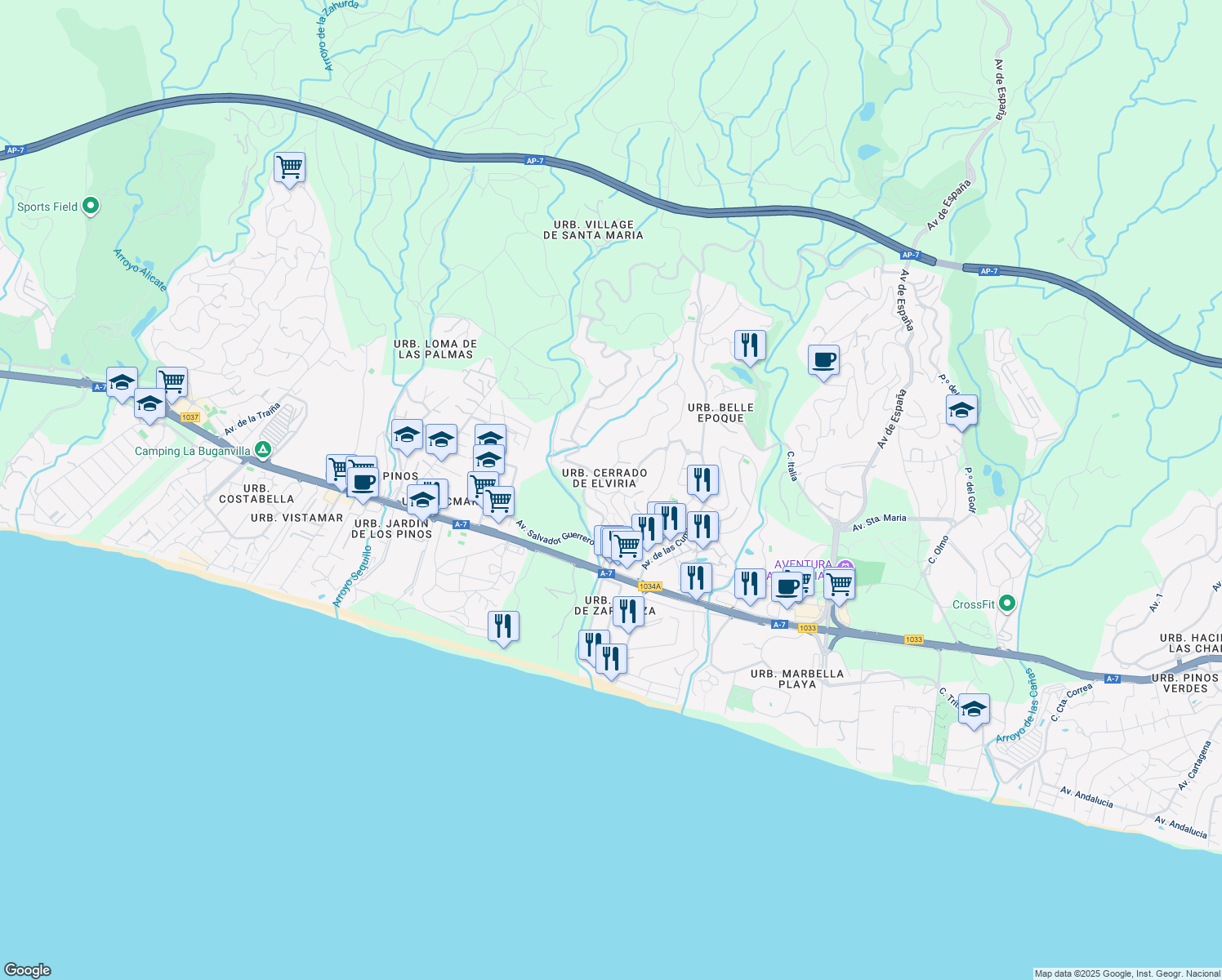Screen dimensions: 1222x980
Task: Open the Camping La Buganvilla marker
Action: [263, 450]
